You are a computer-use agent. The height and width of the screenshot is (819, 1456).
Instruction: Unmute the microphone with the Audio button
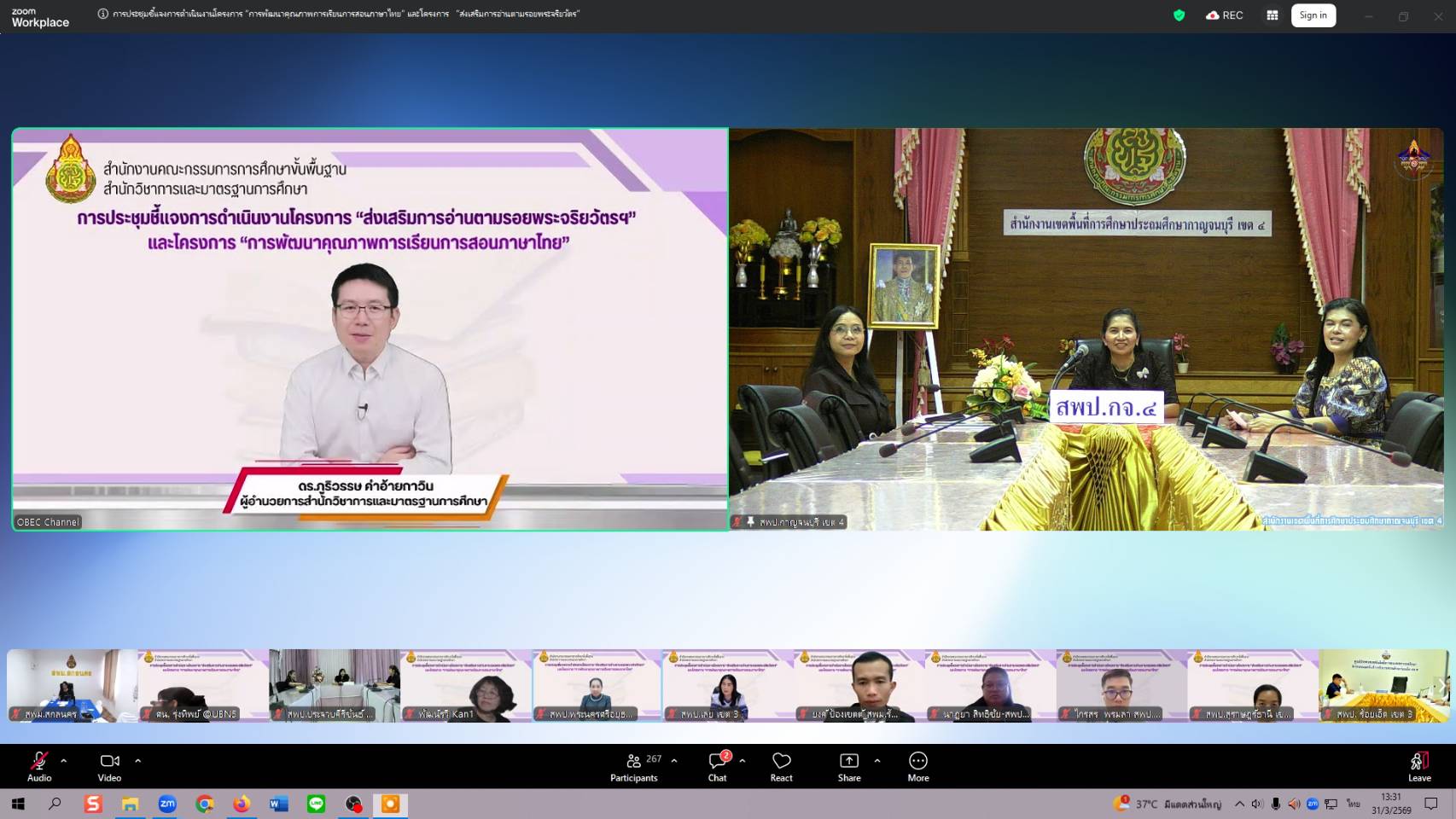pyautogui.click(x=39, y=765)
